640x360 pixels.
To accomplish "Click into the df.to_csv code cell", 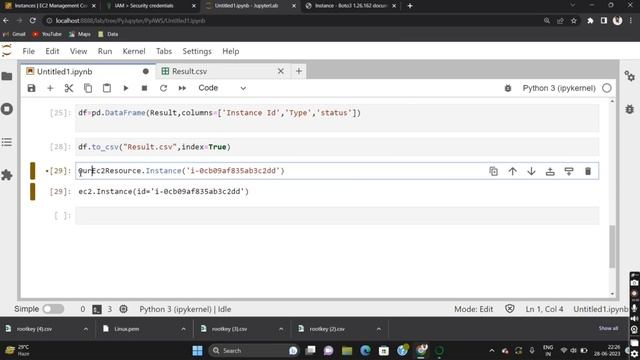I will point(337,147).
